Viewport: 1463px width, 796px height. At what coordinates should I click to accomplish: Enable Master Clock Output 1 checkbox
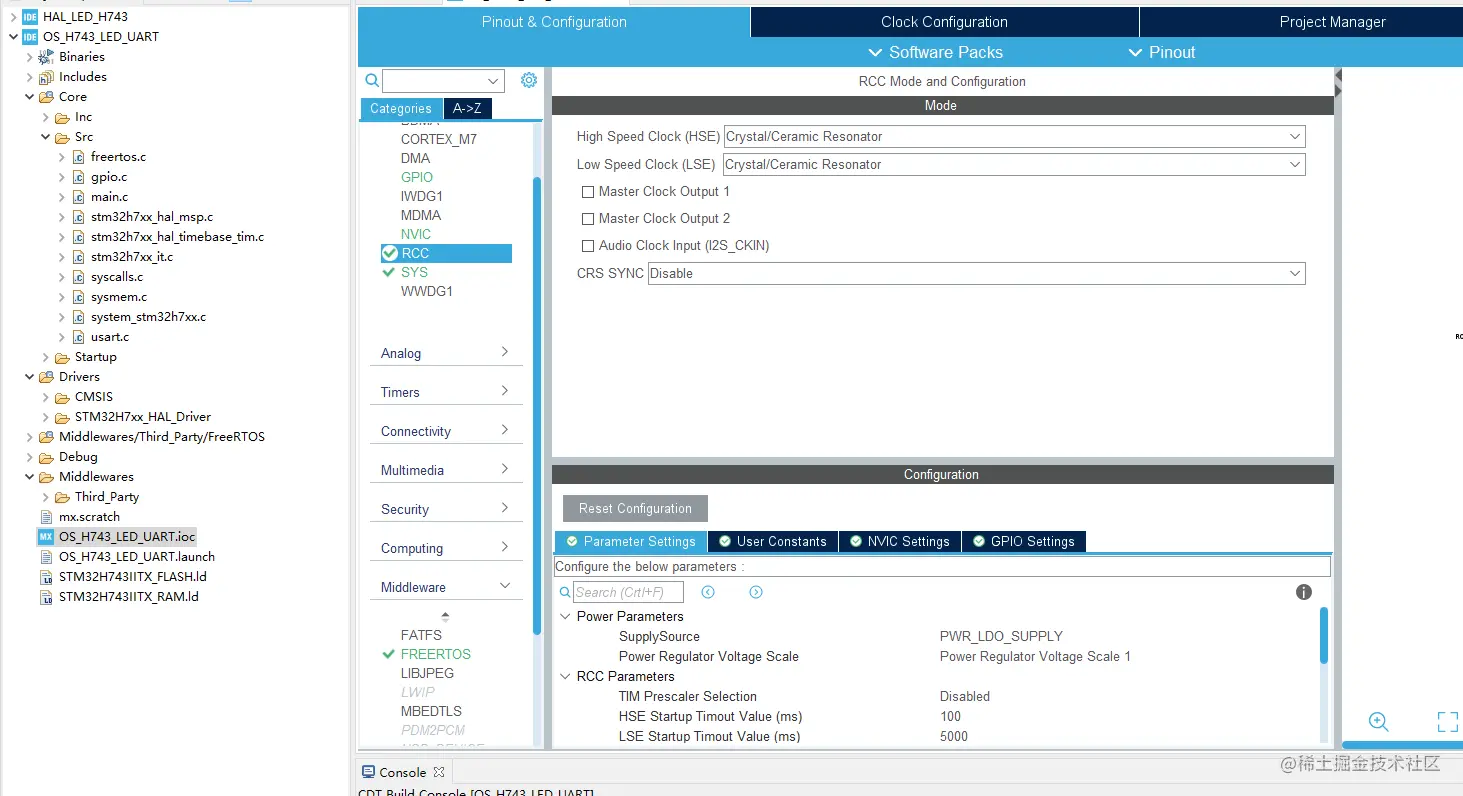tap(588, 191)
